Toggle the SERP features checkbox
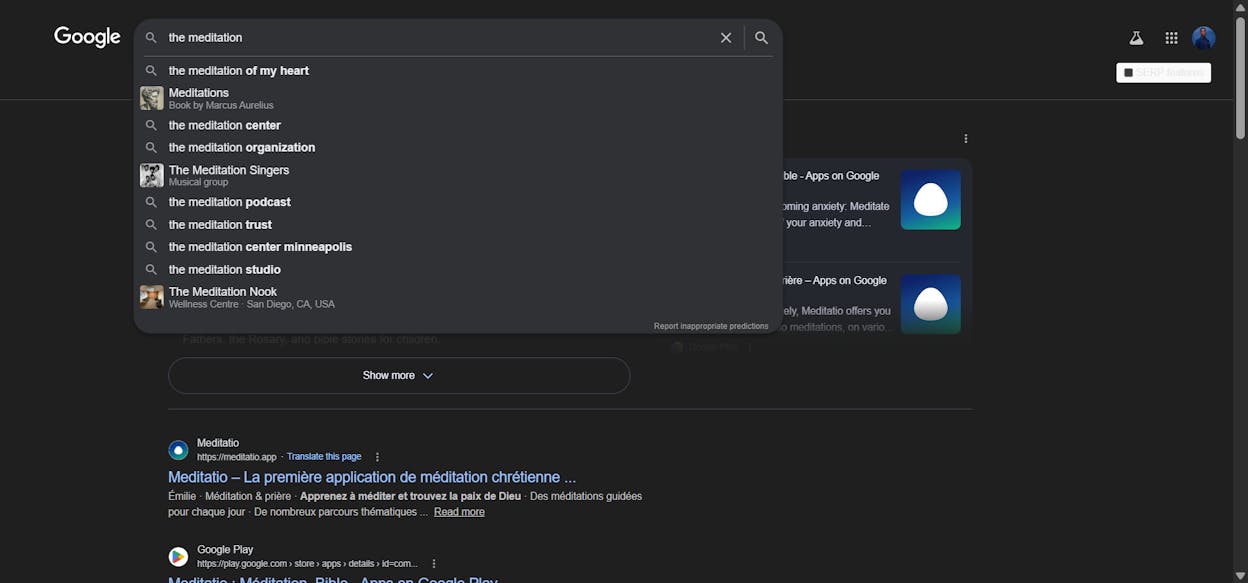Image resolution: width=1248 pixels, height=583 pixels. pos(1129,73)
